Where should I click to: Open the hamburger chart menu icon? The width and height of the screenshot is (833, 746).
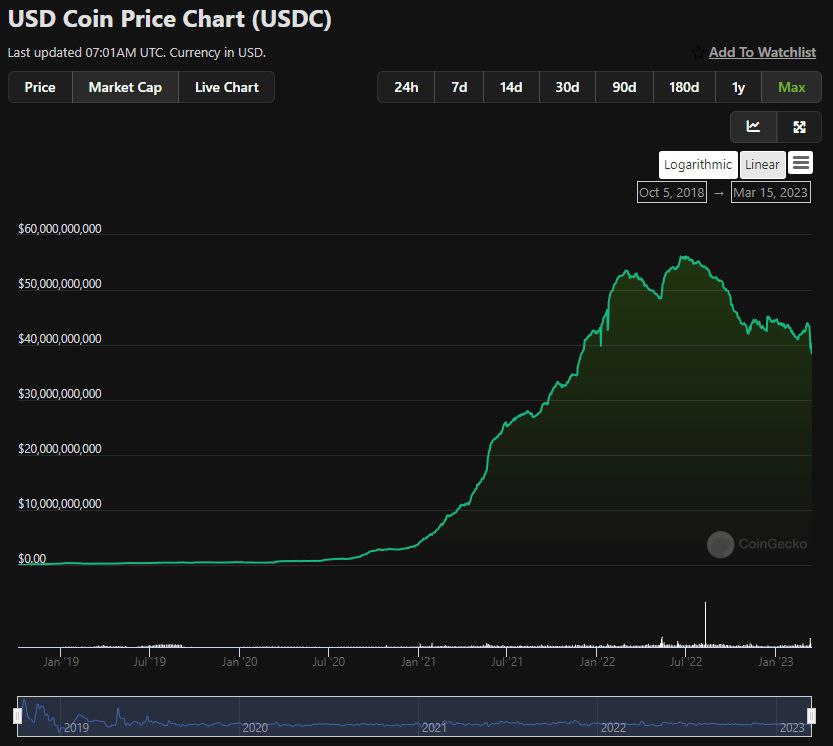[x=801, y=163]
